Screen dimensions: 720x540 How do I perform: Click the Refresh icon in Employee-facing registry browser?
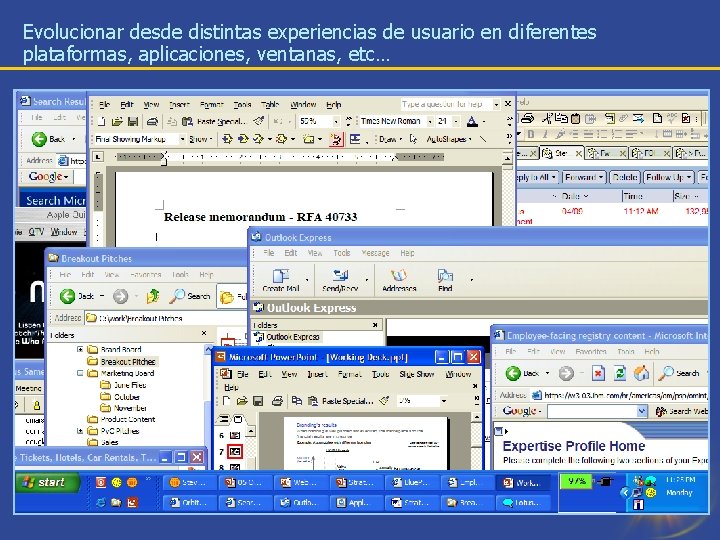620,373
